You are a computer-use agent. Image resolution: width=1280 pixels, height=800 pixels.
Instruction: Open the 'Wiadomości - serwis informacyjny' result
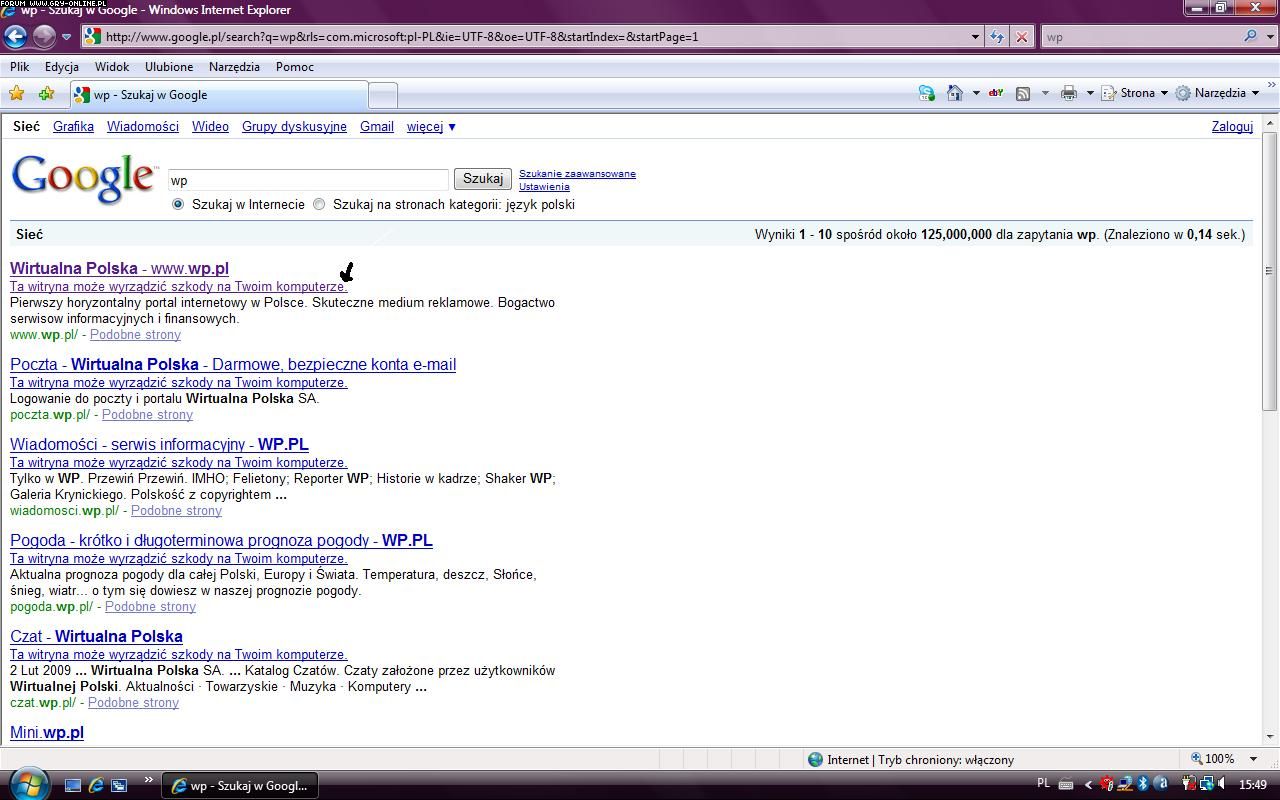159,445
